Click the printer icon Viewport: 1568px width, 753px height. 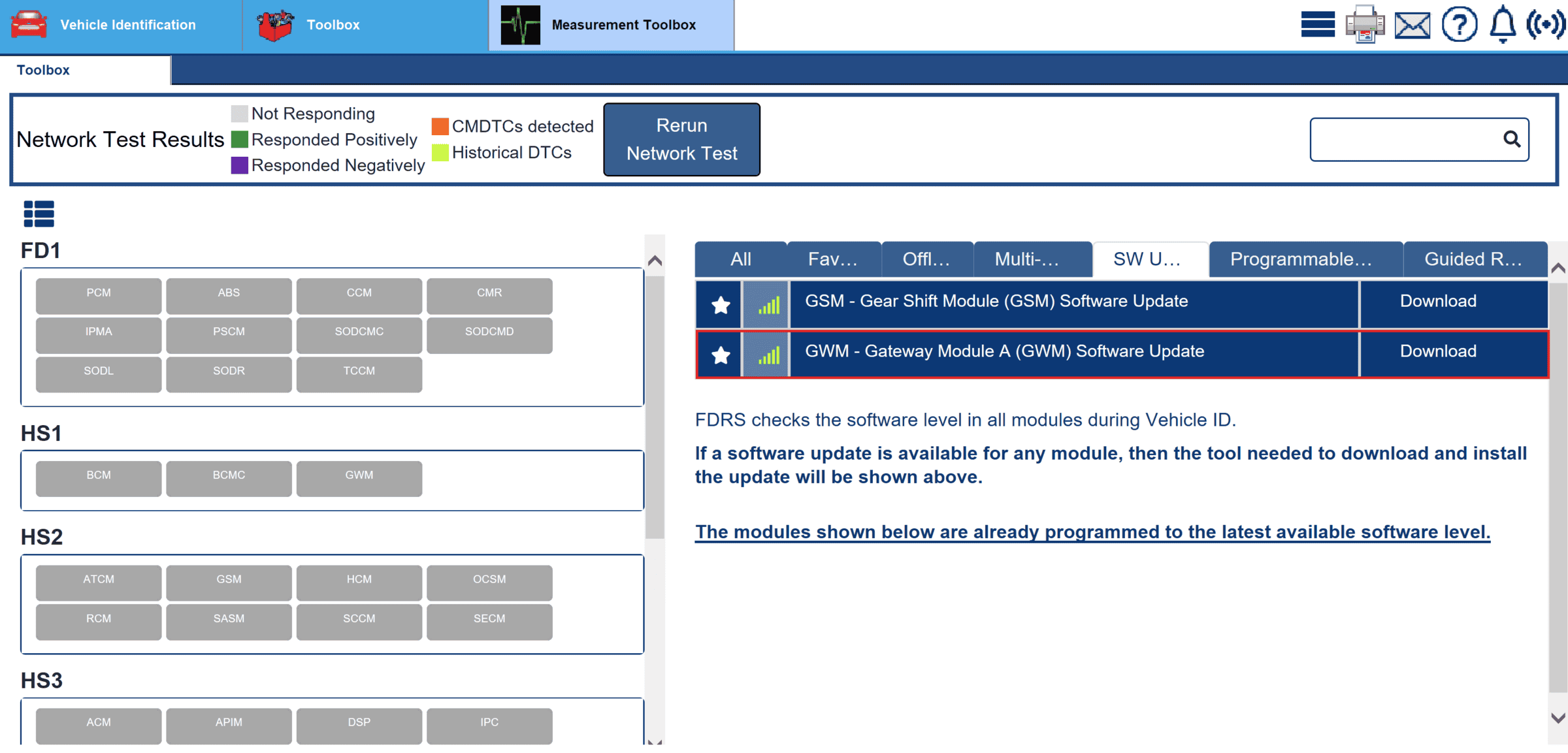1365,25
